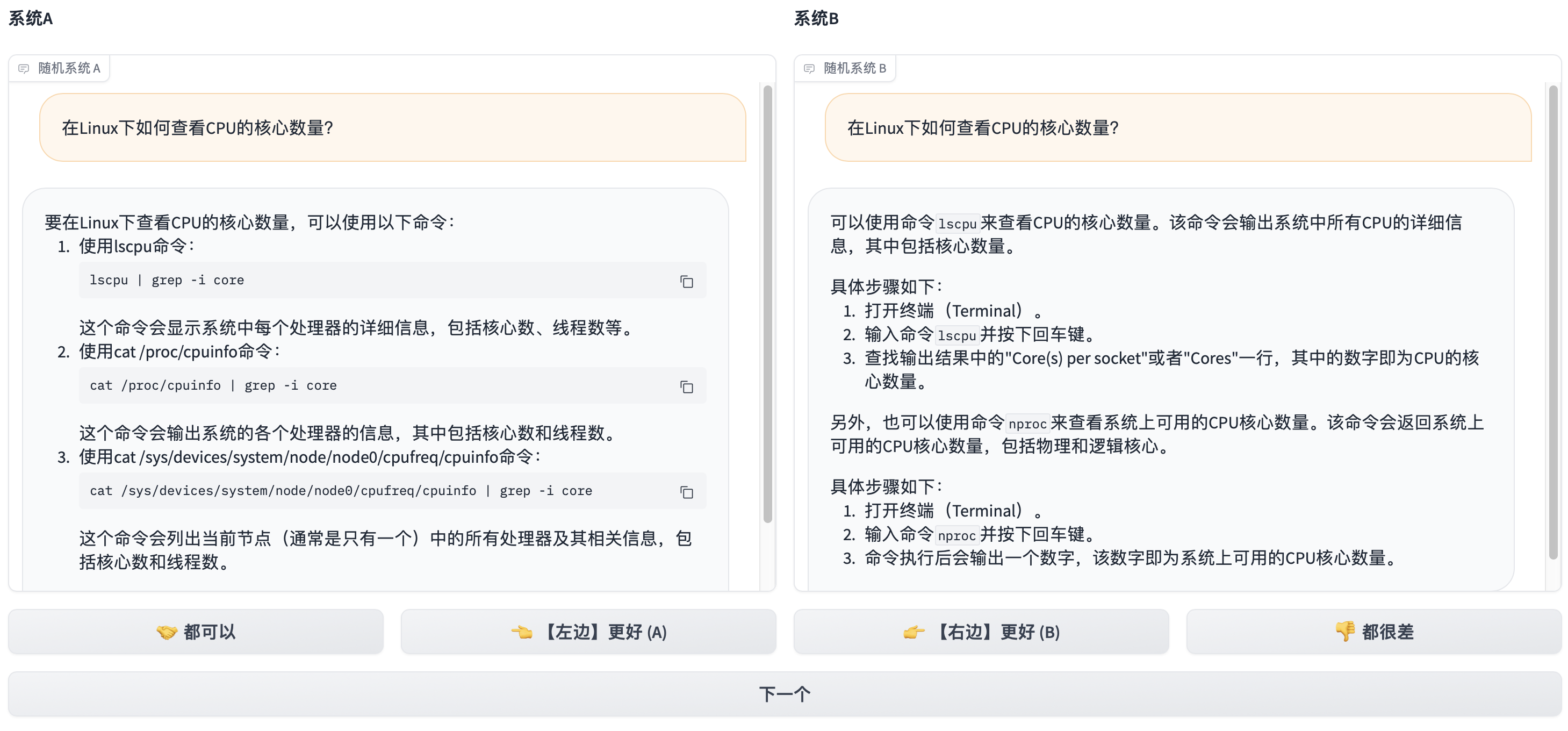Copy the lscpu grep core code block
This screenshot has height=731, width=1568.
pyautogui.click(x=686, y=281)
